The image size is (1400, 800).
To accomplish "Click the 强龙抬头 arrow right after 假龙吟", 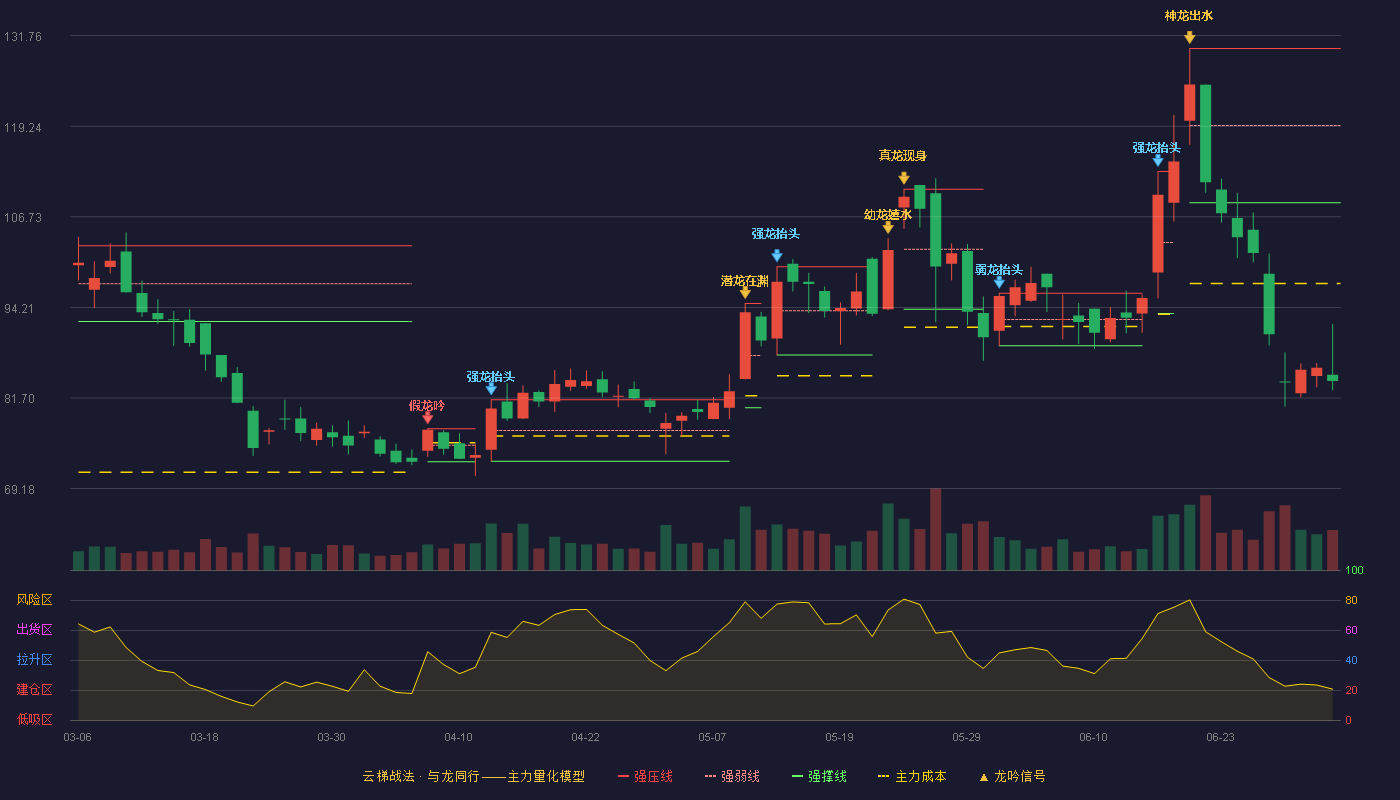I will point(491,388).
